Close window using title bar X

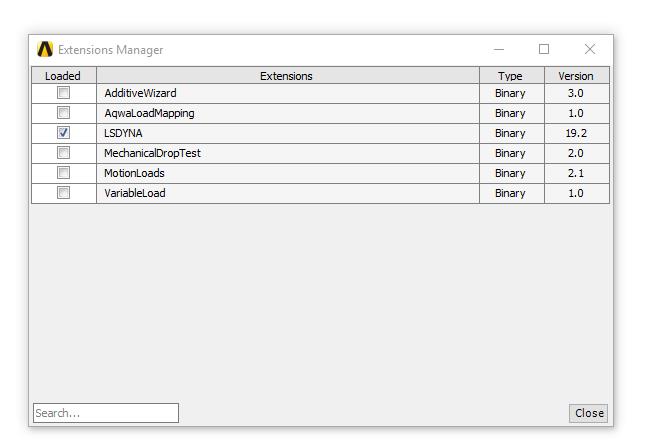[x=590, y=49]
